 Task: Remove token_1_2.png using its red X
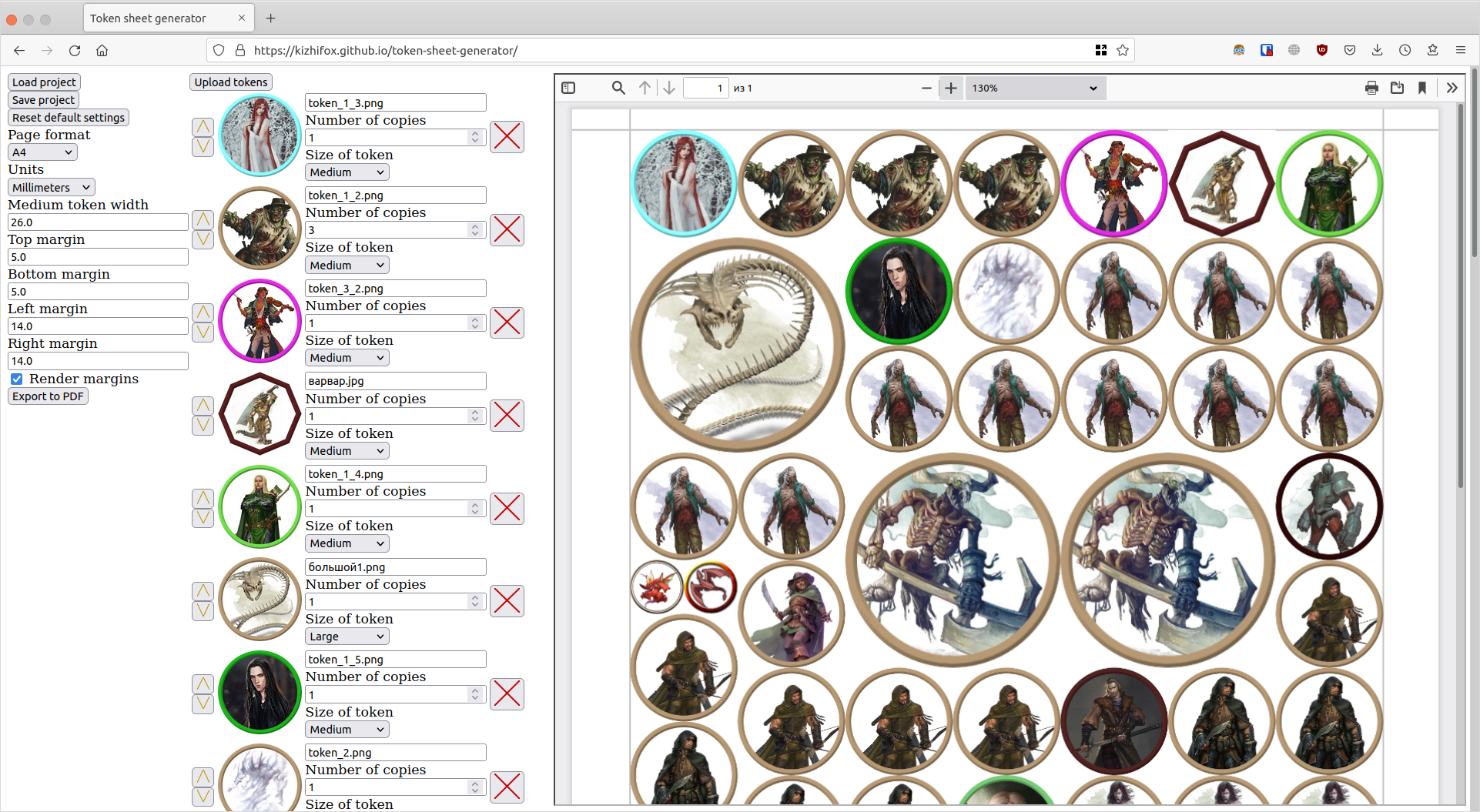[x=507, y=230]
